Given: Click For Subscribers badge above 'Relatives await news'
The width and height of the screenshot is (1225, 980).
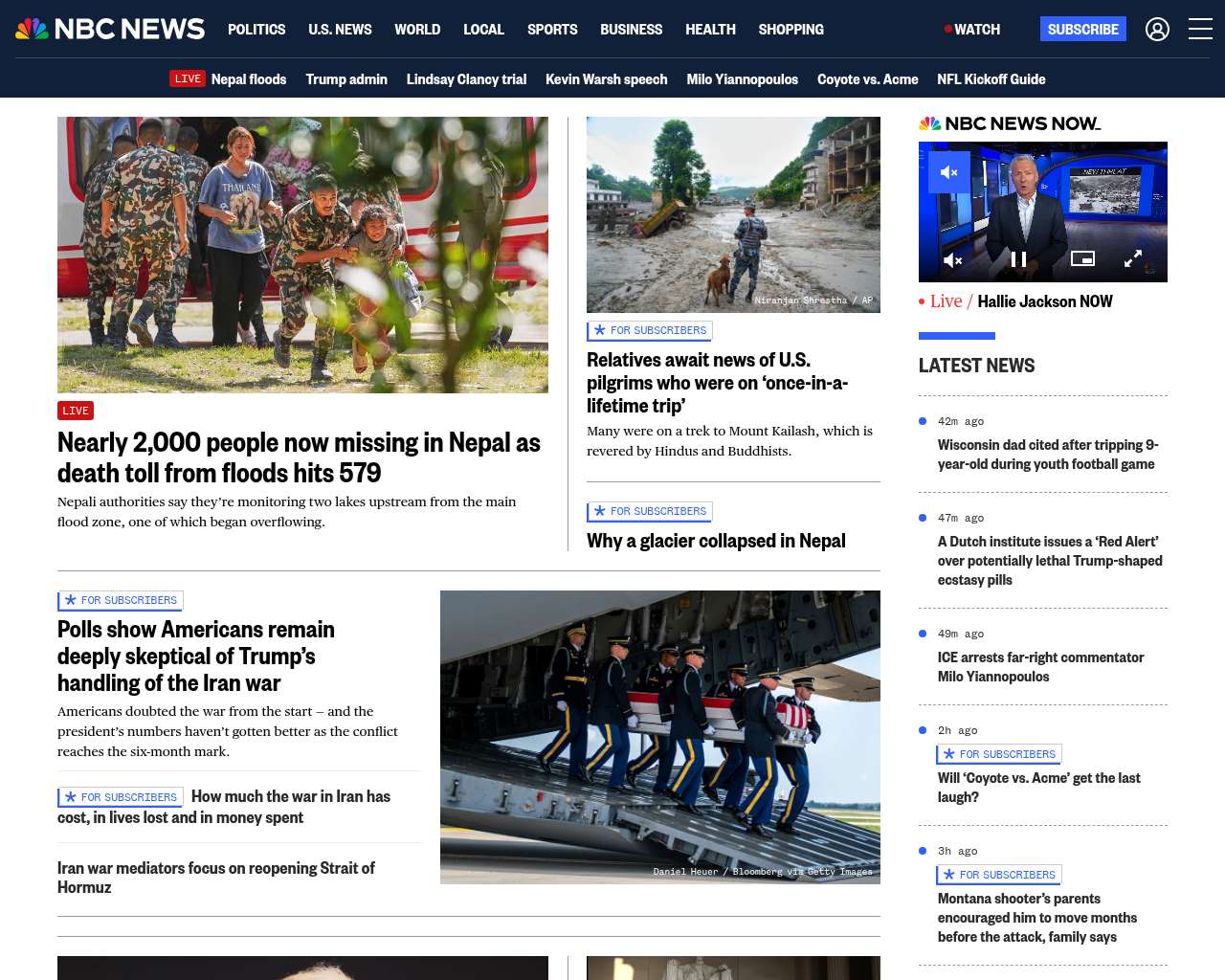Looking at the screenshot, I should coord(650,330).
